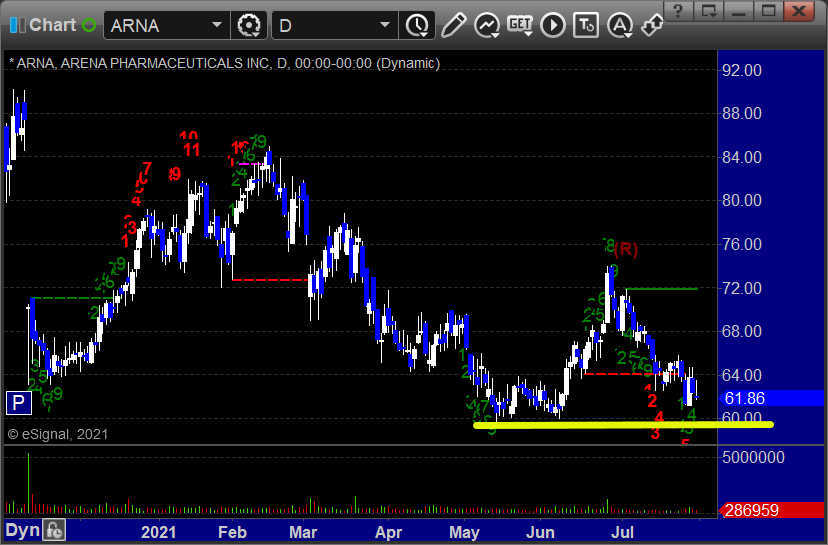Open the alerts A circle icon
This screenshot has width=828, height=545.
620,25
